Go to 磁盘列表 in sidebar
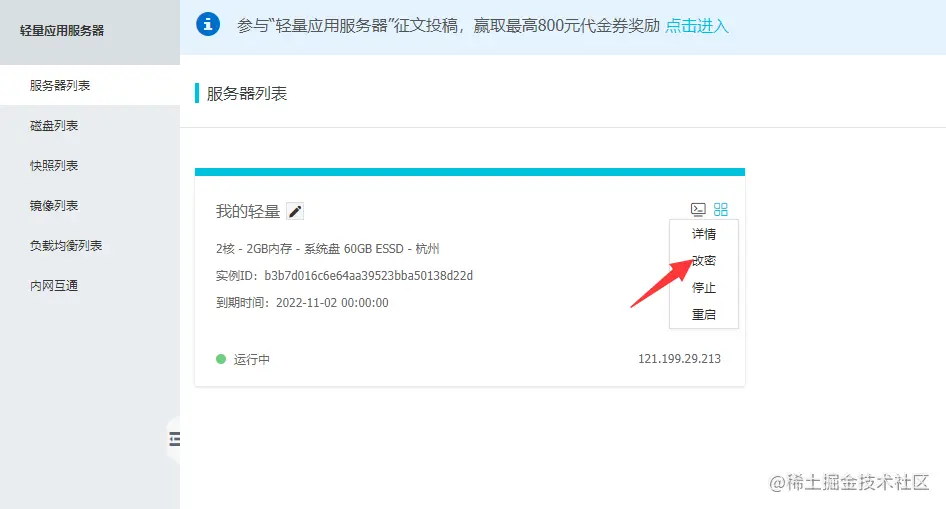The height and width of the screenshot is (509, 946). coord(90,125)
